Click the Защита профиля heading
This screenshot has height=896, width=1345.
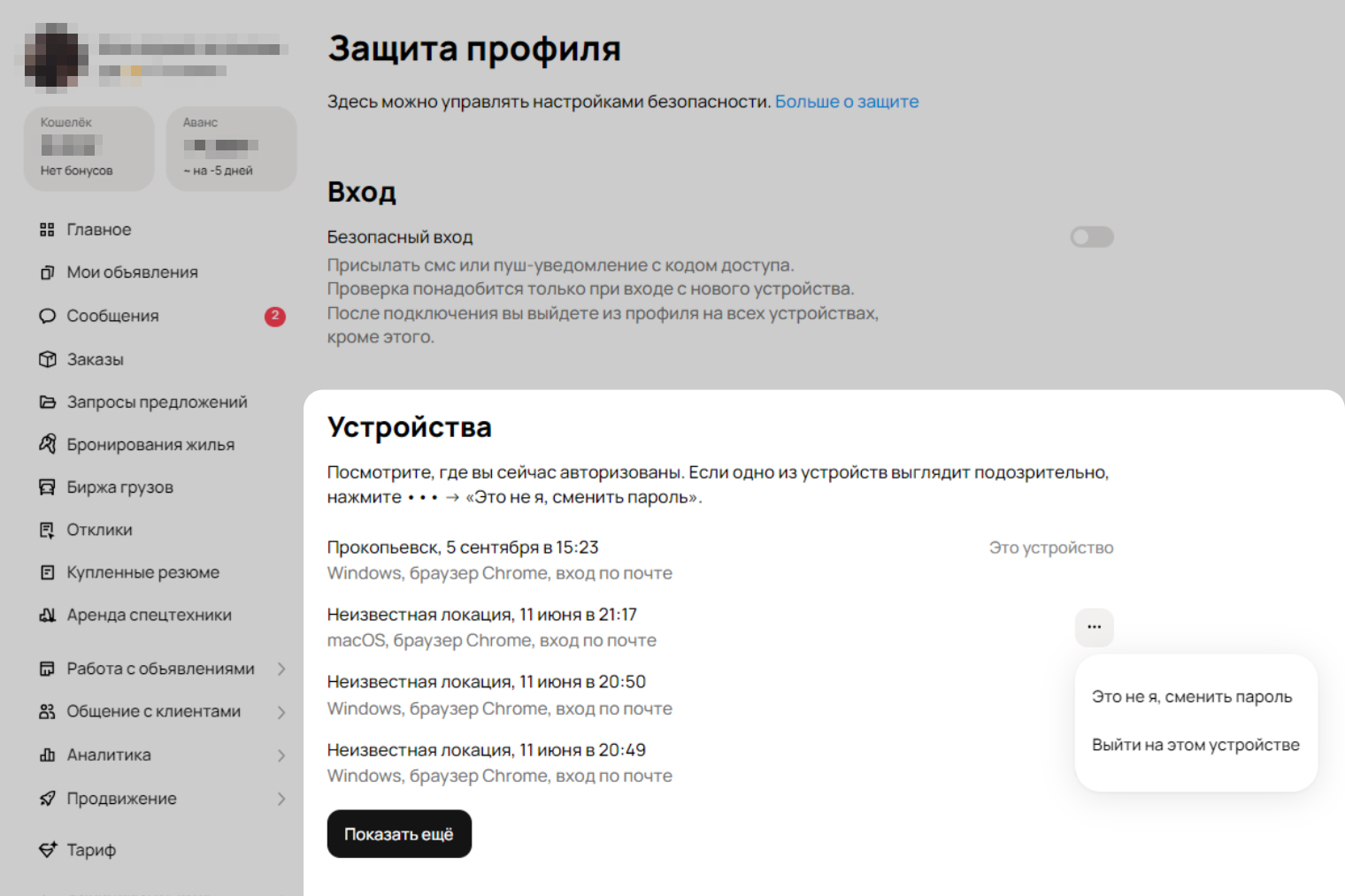[474, 50]
